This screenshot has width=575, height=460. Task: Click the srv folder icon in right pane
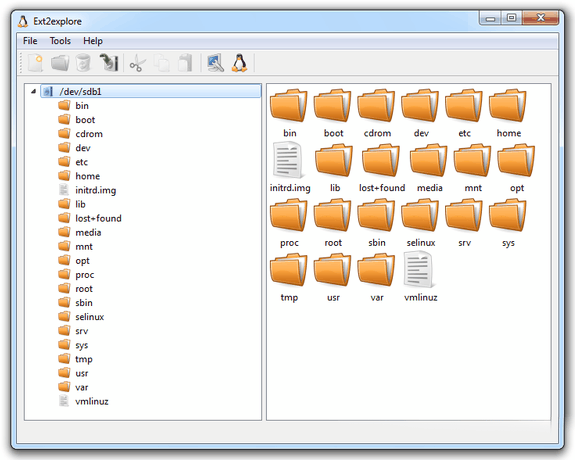click(x=464, y=216)
